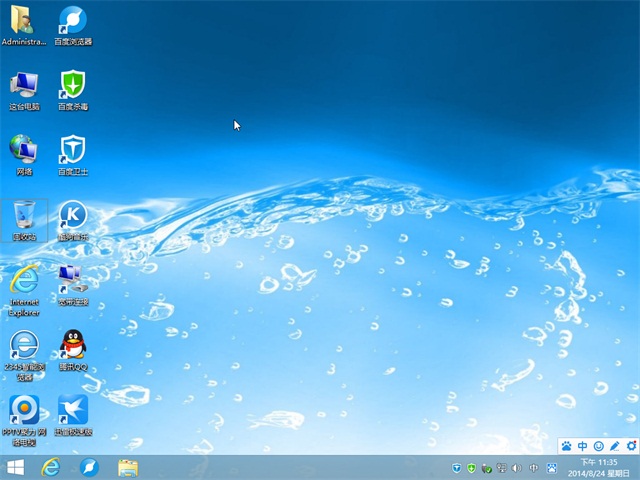640x480 pixels.
Task: Select the Administrator folder on desktop
Action: coord(24,20)
